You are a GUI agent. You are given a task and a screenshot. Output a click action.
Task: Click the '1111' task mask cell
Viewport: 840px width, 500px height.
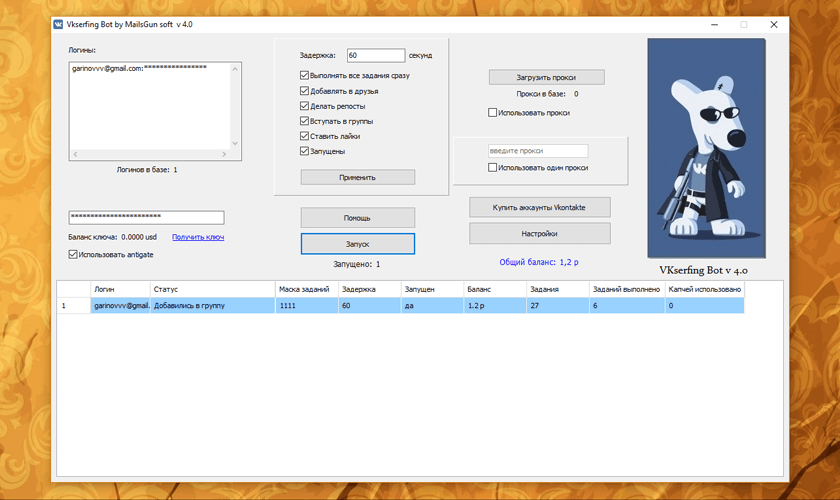click(x=307, y=305)
